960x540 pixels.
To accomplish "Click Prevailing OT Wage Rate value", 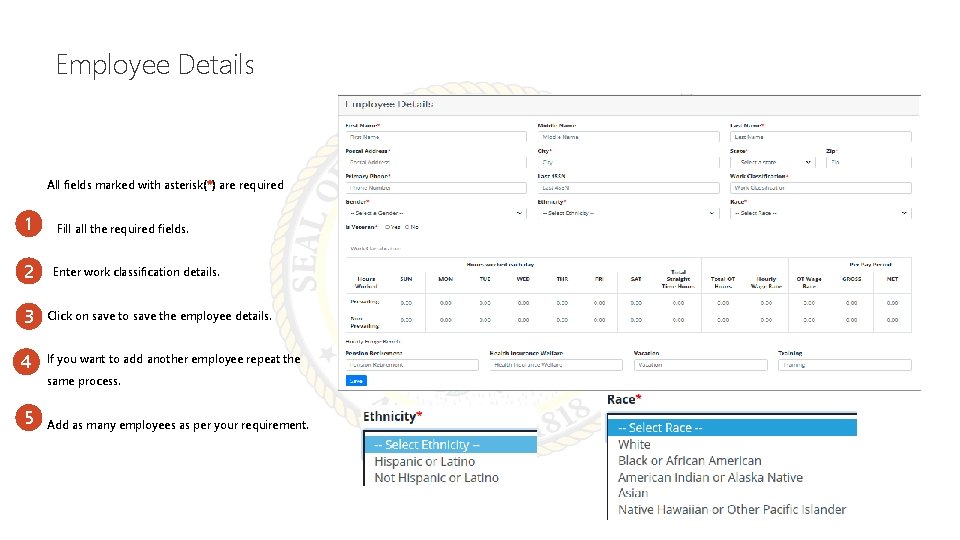I will coord(809,303).
